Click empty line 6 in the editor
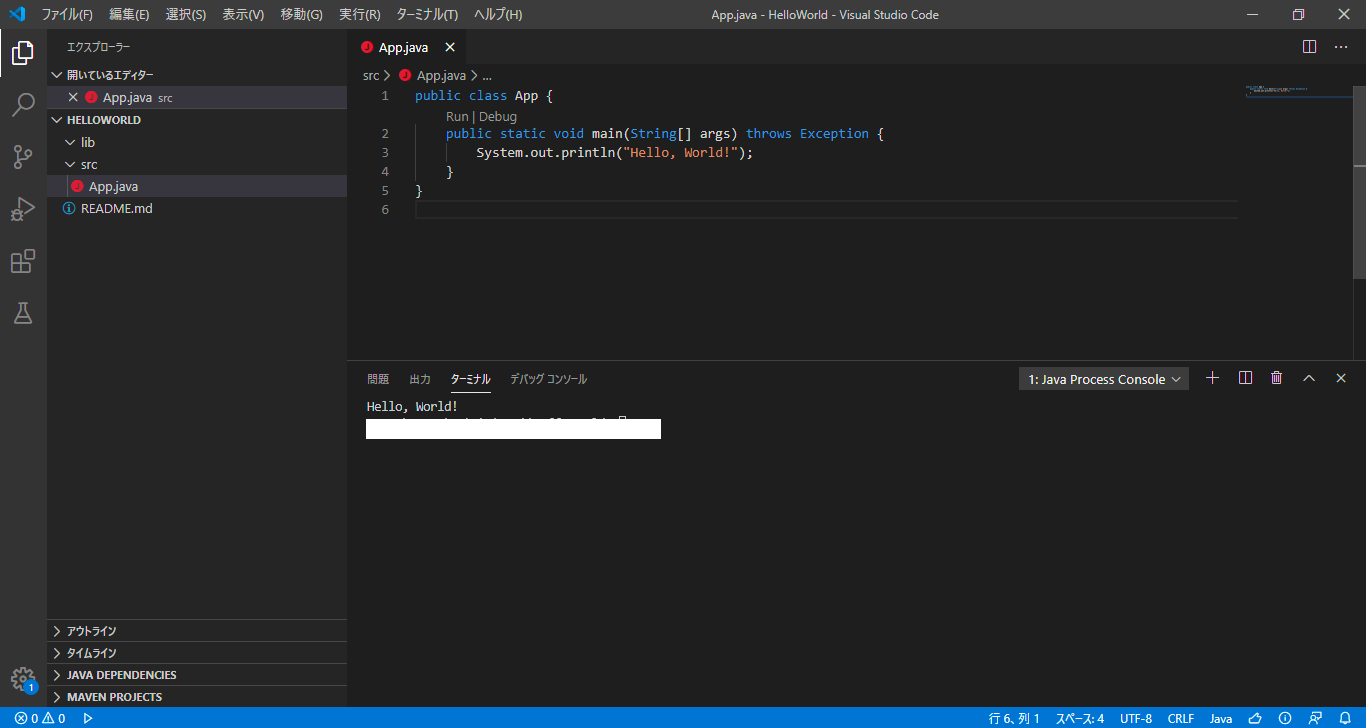 (x=826, y=209)
